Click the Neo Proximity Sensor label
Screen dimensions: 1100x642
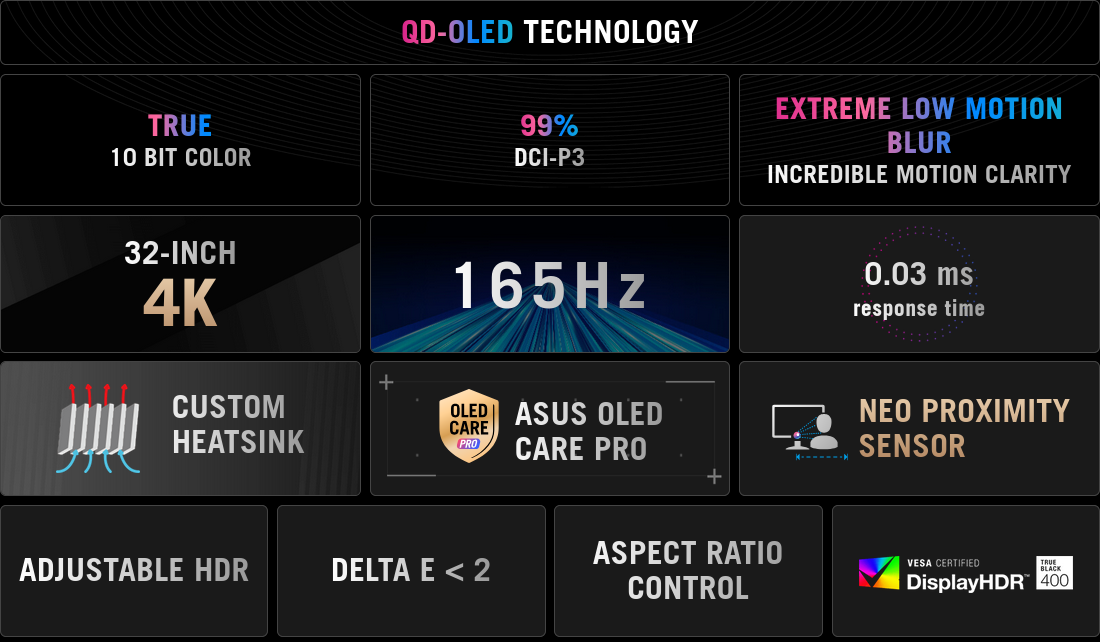pos(965,428)
